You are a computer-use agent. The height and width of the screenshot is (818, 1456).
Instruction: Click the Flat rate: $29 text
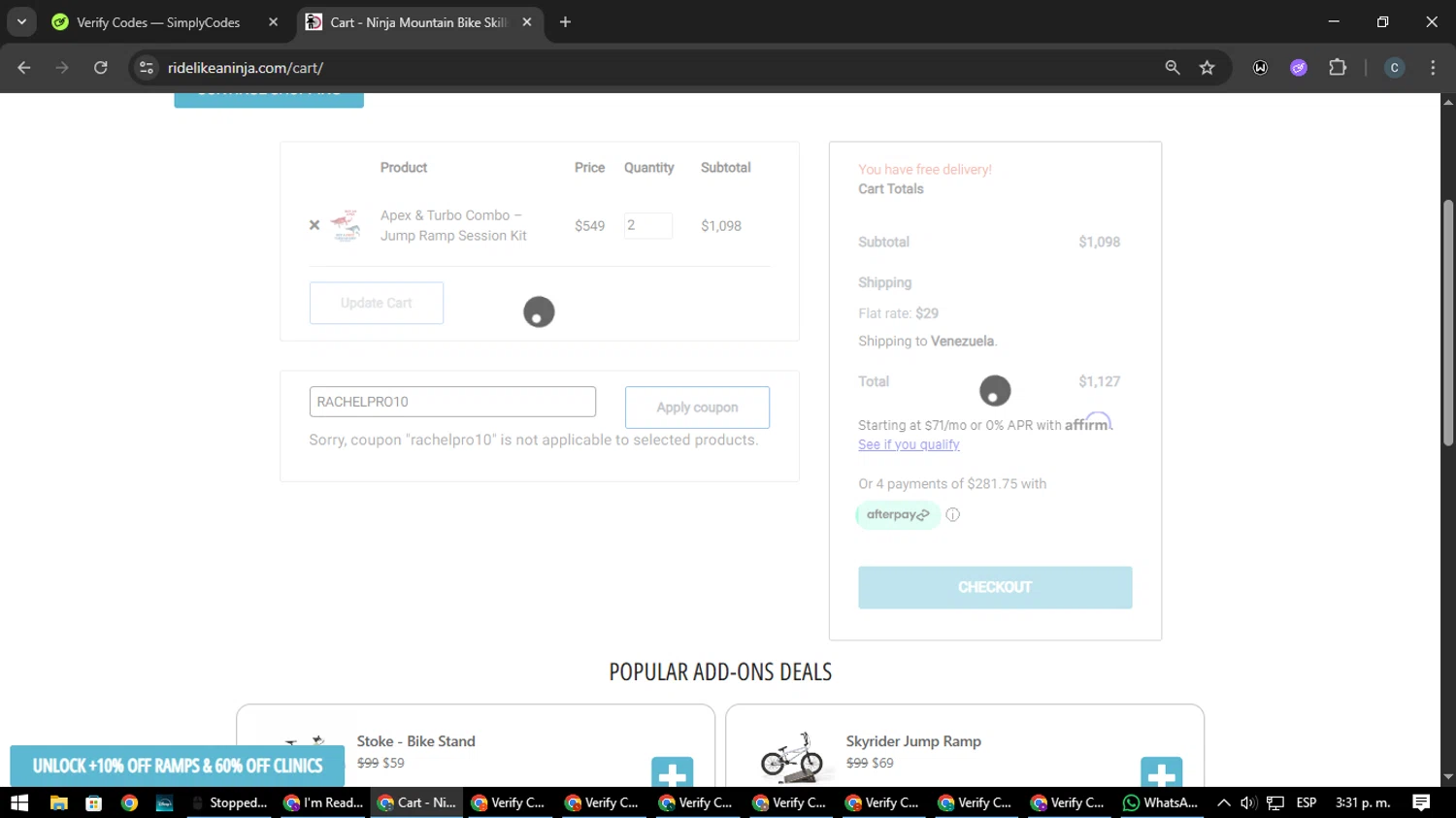pos(898,313)
